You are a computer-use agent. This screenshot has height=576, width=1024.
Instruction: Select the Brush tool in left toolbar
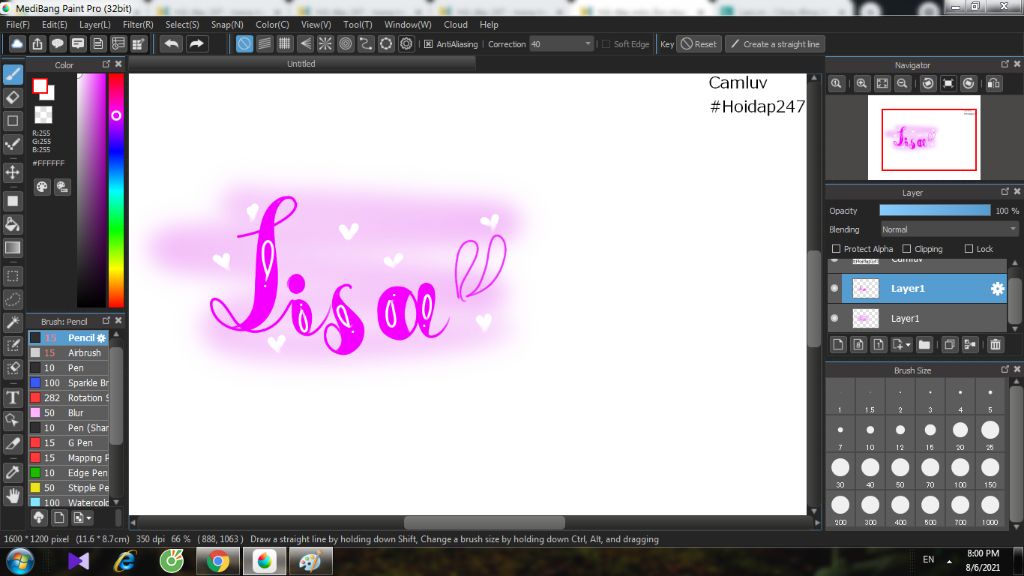click(12, 74)
